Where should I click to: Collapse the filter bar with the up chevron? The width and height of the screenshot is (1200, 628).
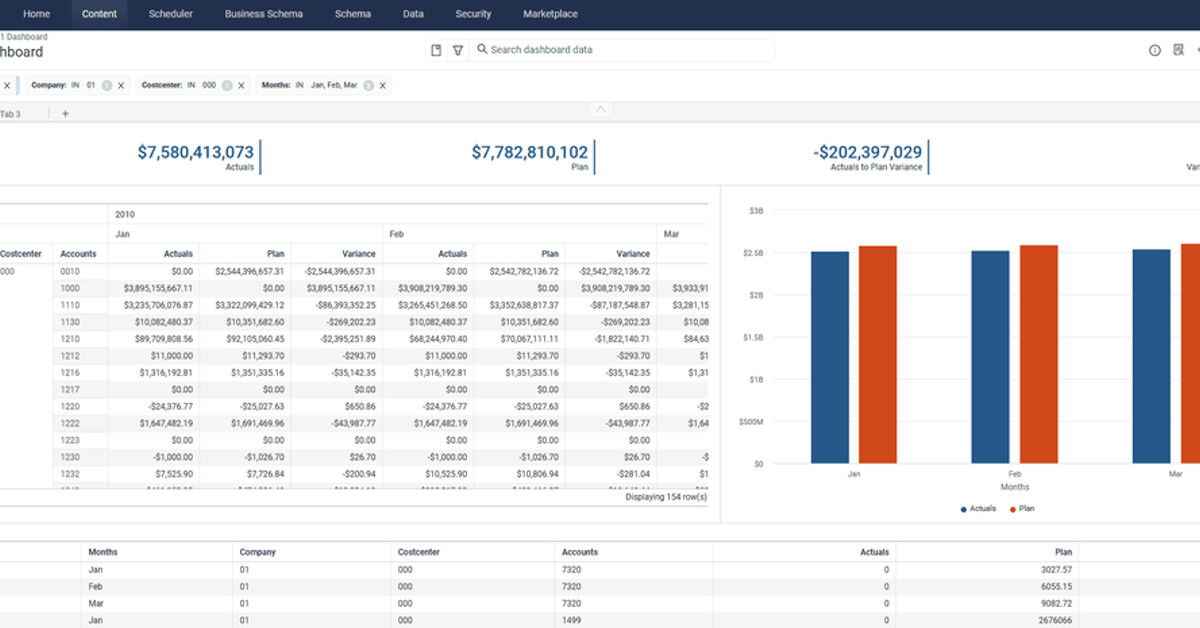click(x=600, y=108)
